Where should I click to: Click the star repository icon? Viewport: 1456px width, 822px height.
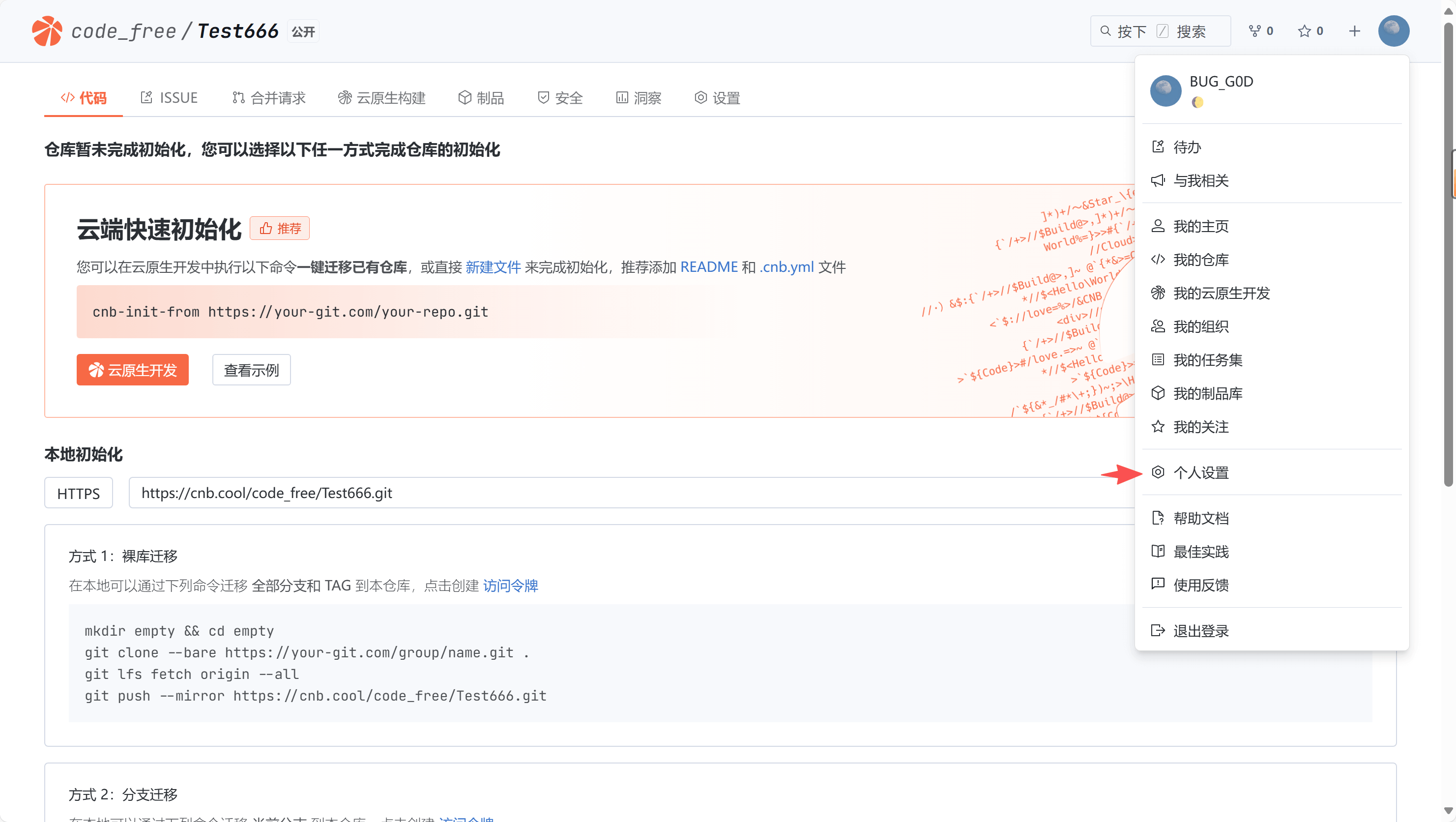(1304, 31)
